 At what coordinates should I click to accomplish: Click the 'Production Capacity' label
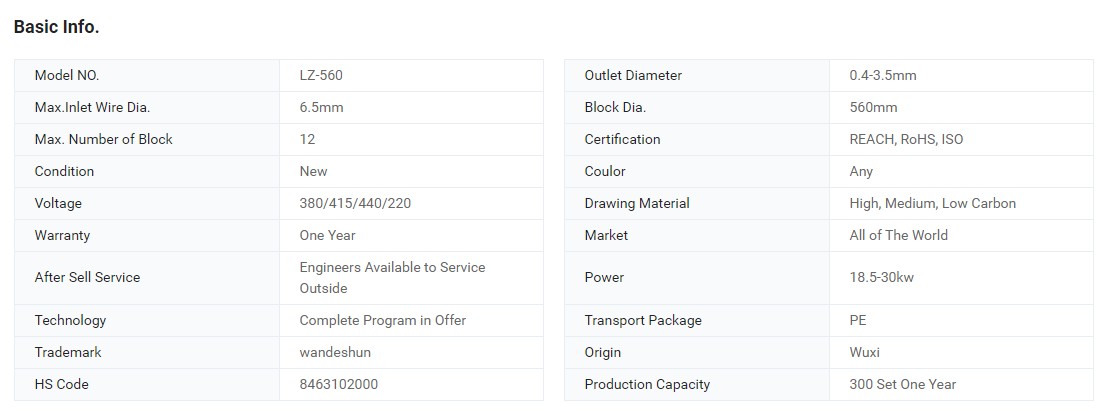pos(647,384)
